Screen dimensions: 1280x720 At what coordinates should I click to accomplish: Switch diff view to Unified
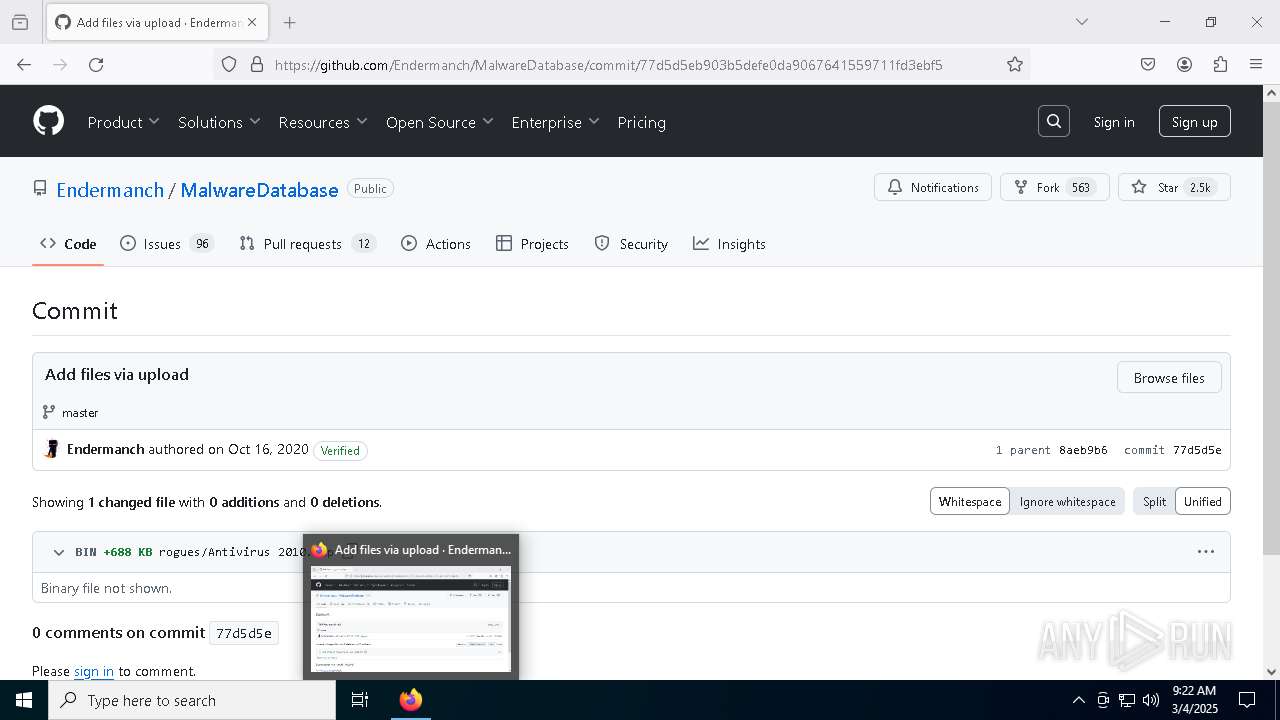(x=1203, y=501)
